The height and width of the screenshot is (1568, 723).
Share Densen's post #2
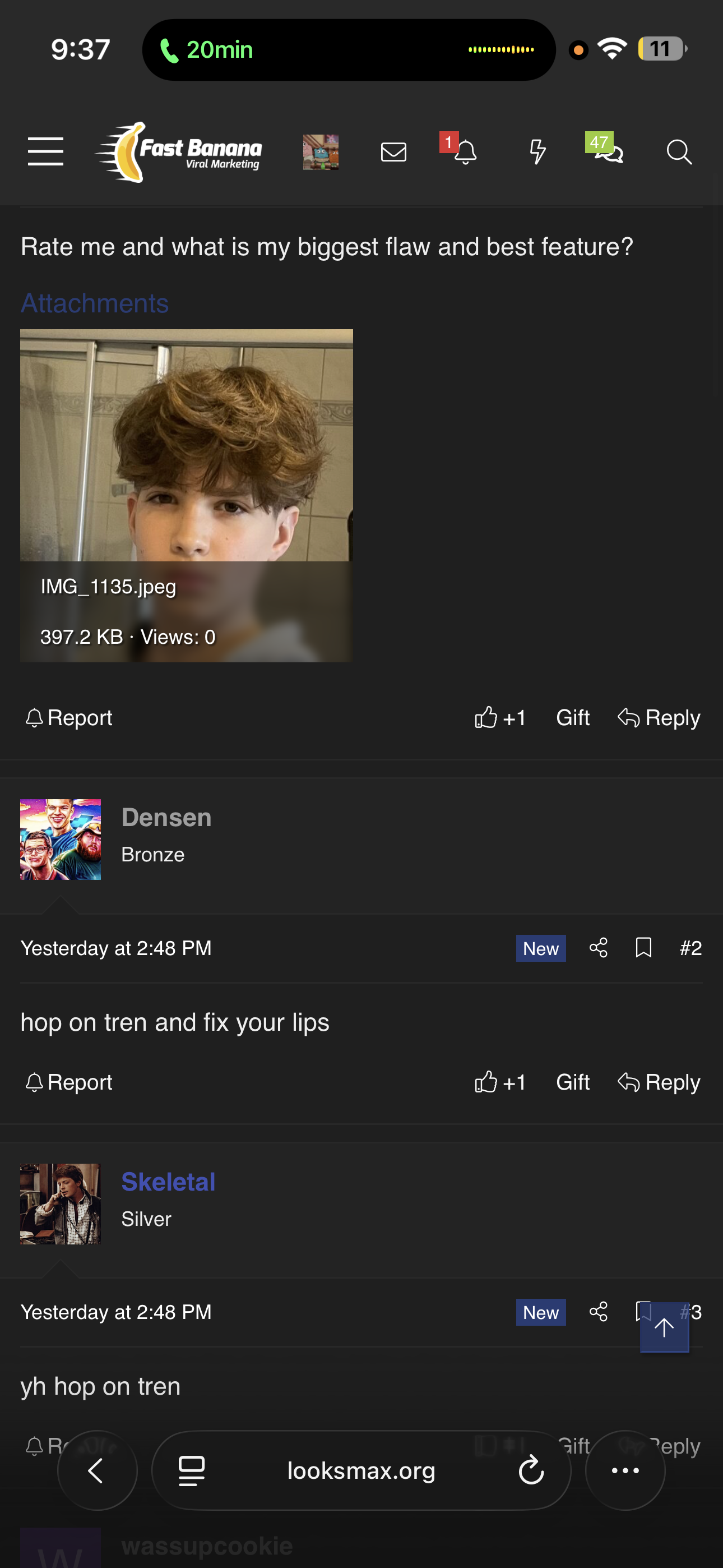pyautogui.click(x=598, y=947)
